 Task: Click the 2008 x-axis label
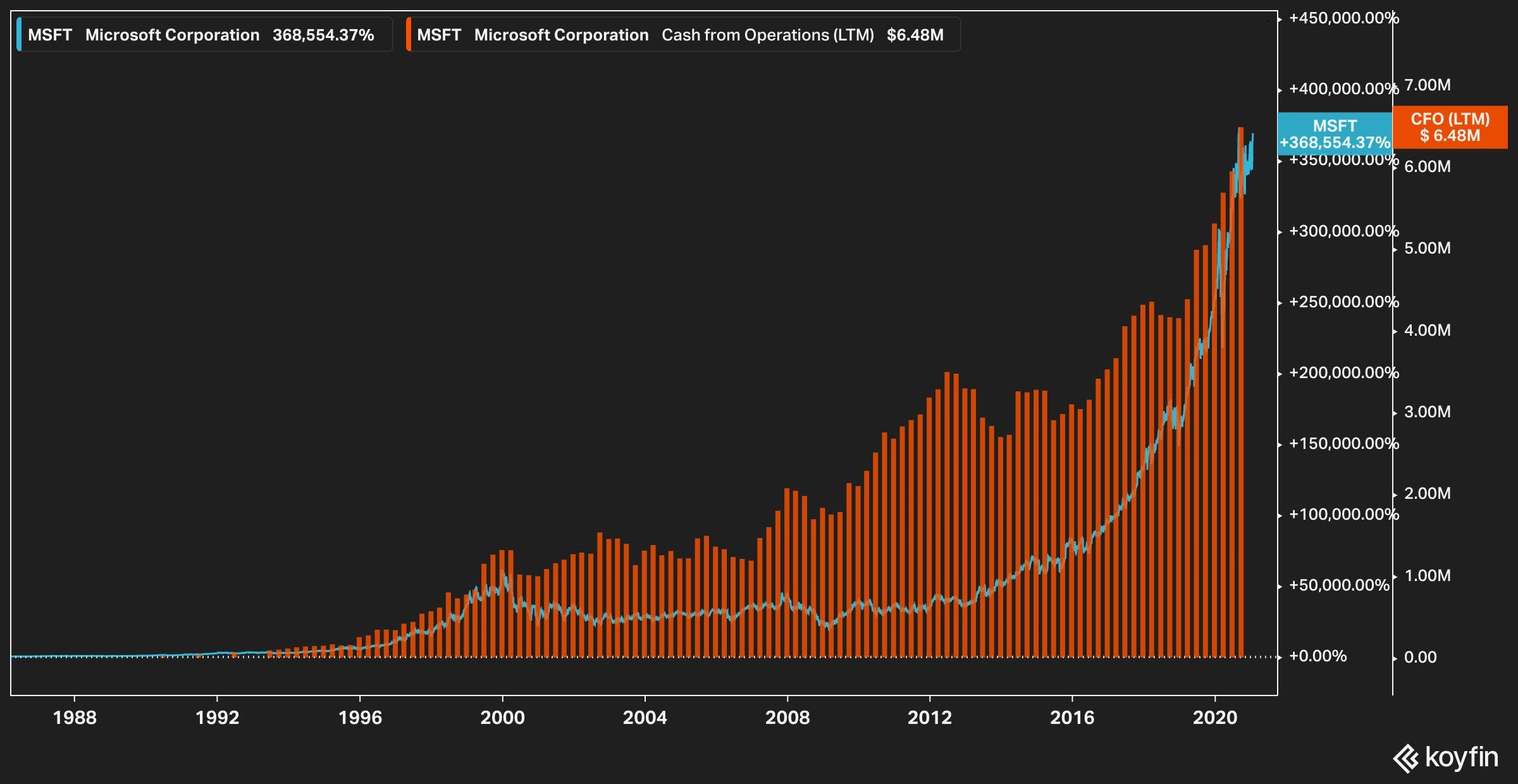(x=787, y=718)
